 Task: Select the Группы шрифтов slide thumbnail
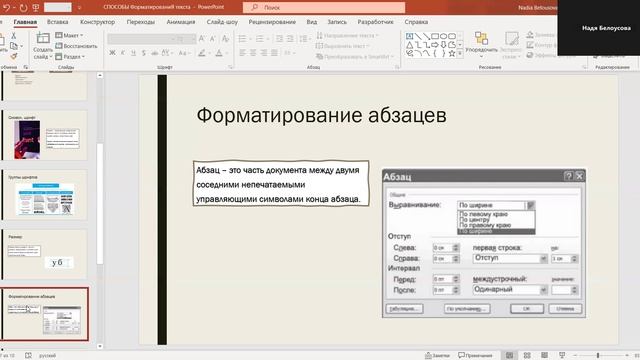point(45,196)
